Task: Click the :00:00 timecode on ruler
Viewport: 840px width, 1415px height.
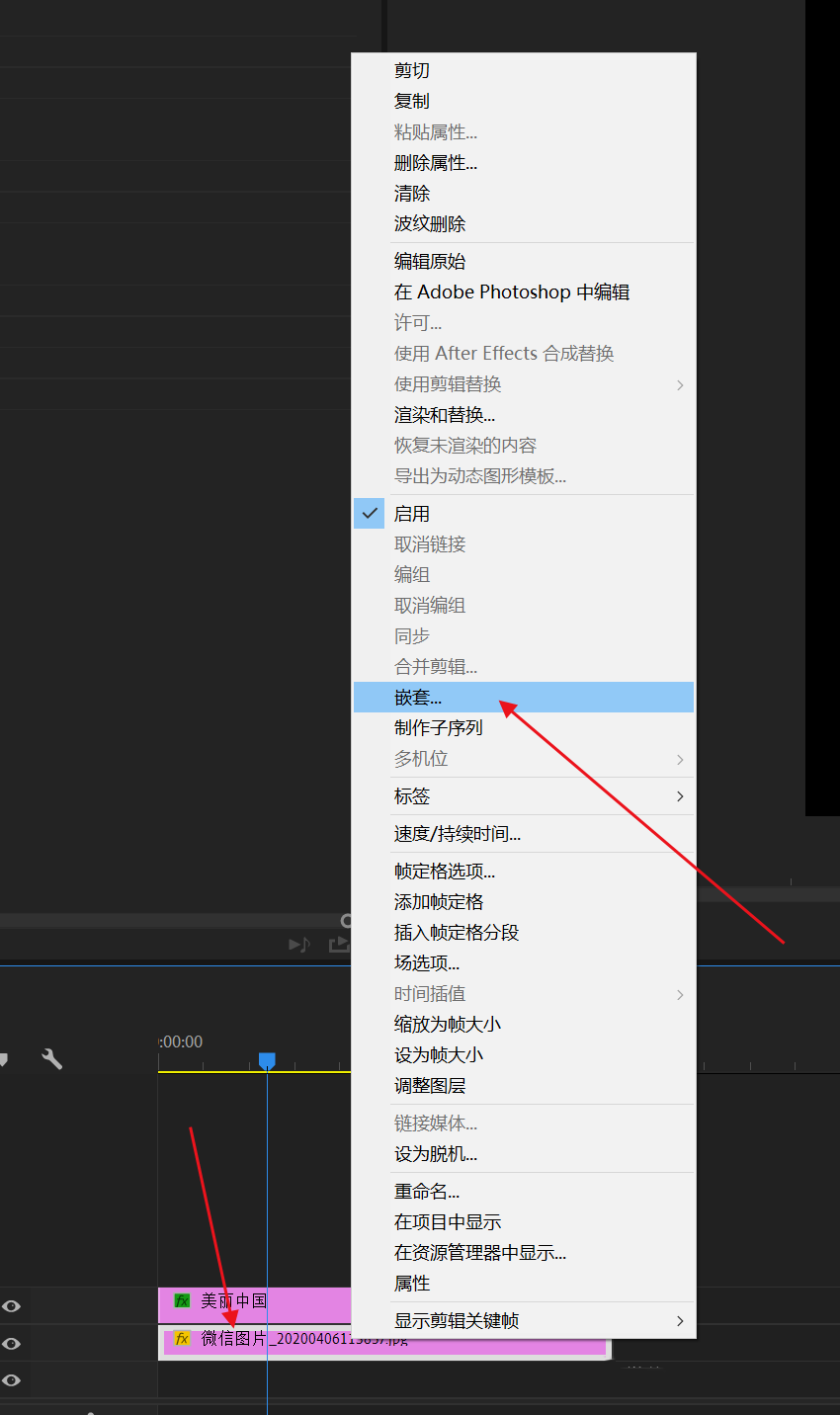Action: 180,1041
